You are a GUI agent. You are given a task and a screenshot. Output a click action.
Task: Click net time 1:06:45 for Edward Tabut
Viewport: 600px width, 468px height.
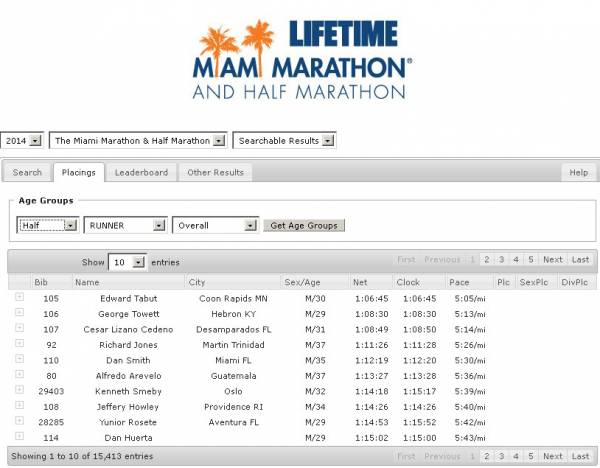click(372, 298)
